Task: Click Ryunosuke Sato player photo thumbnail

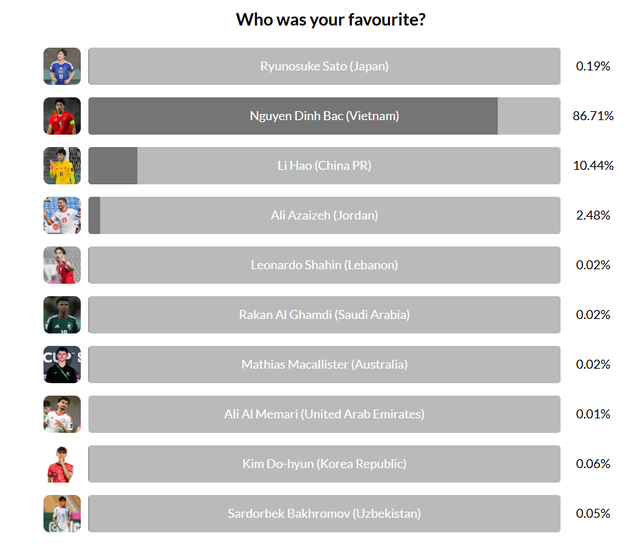Action: click(x=62, y=66)
